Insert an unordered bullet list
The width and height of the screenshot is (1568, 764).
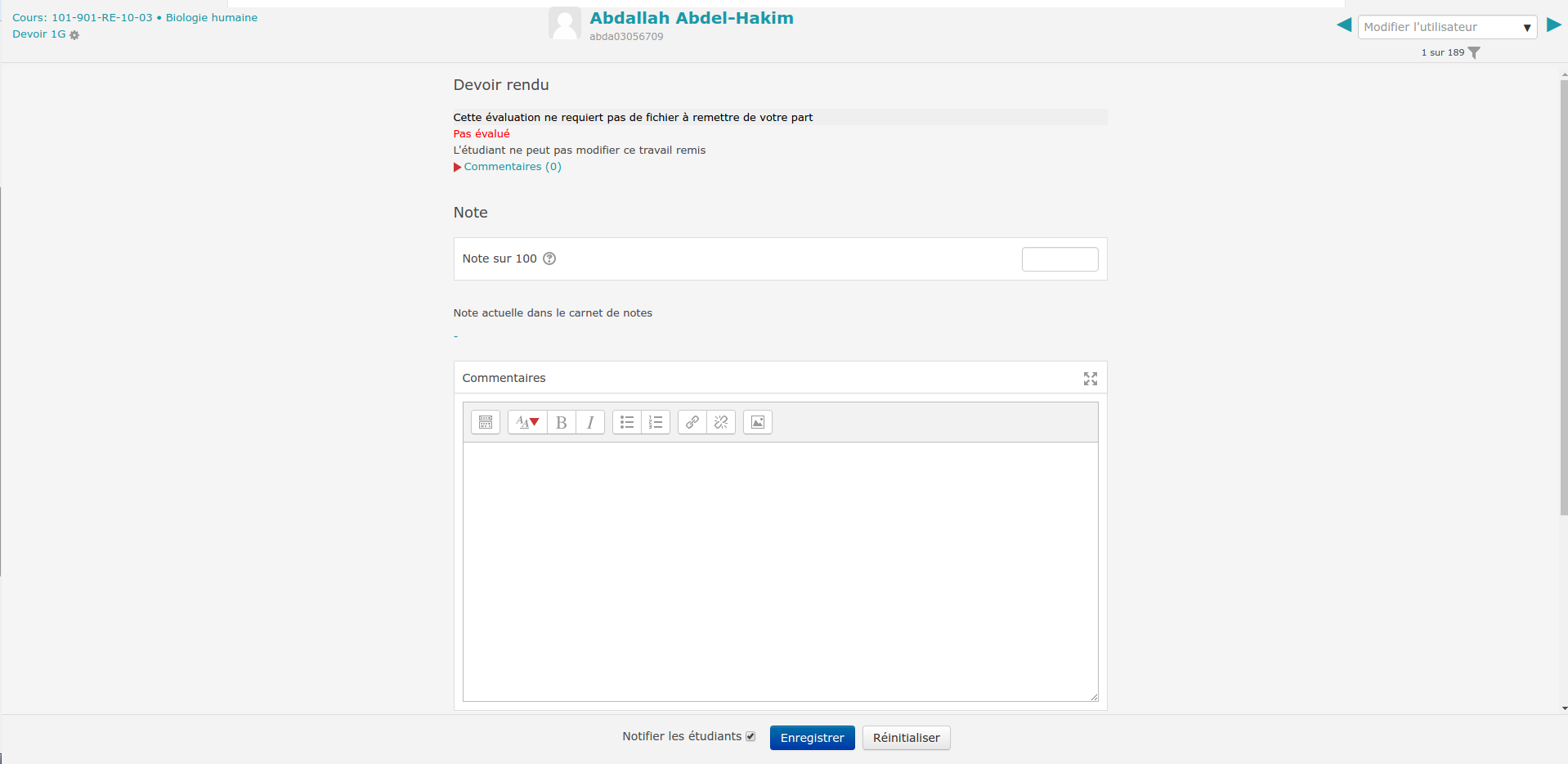(627, 422)
